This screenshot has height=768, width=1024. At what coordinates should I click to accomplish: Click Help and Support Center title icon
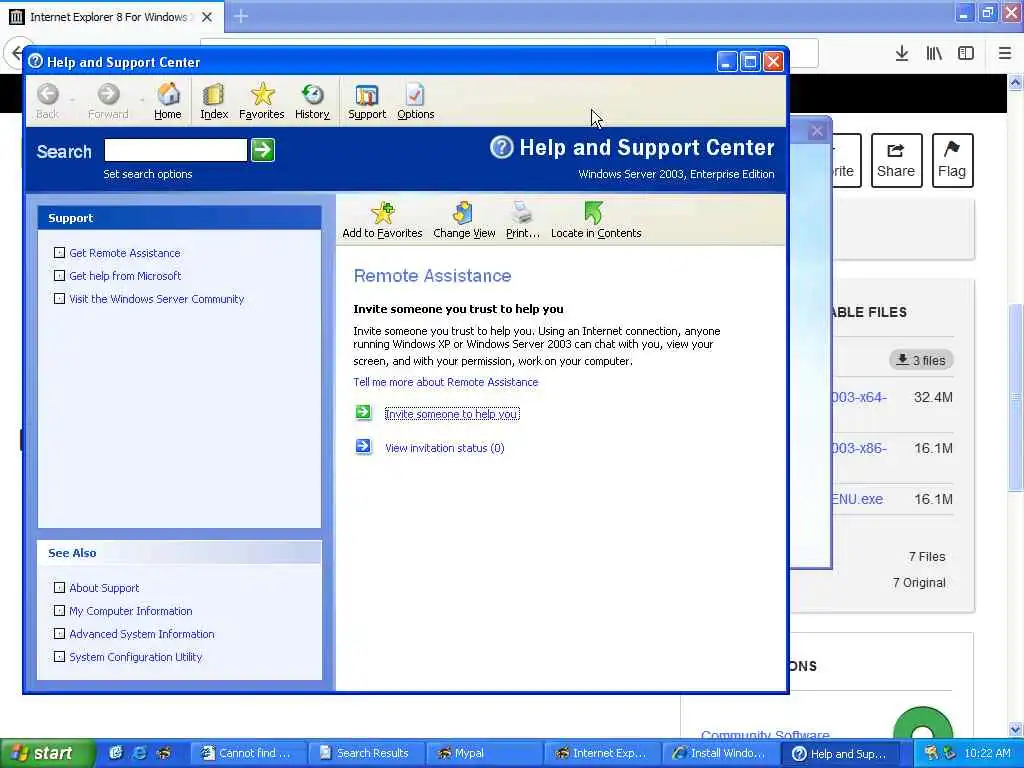36,61
